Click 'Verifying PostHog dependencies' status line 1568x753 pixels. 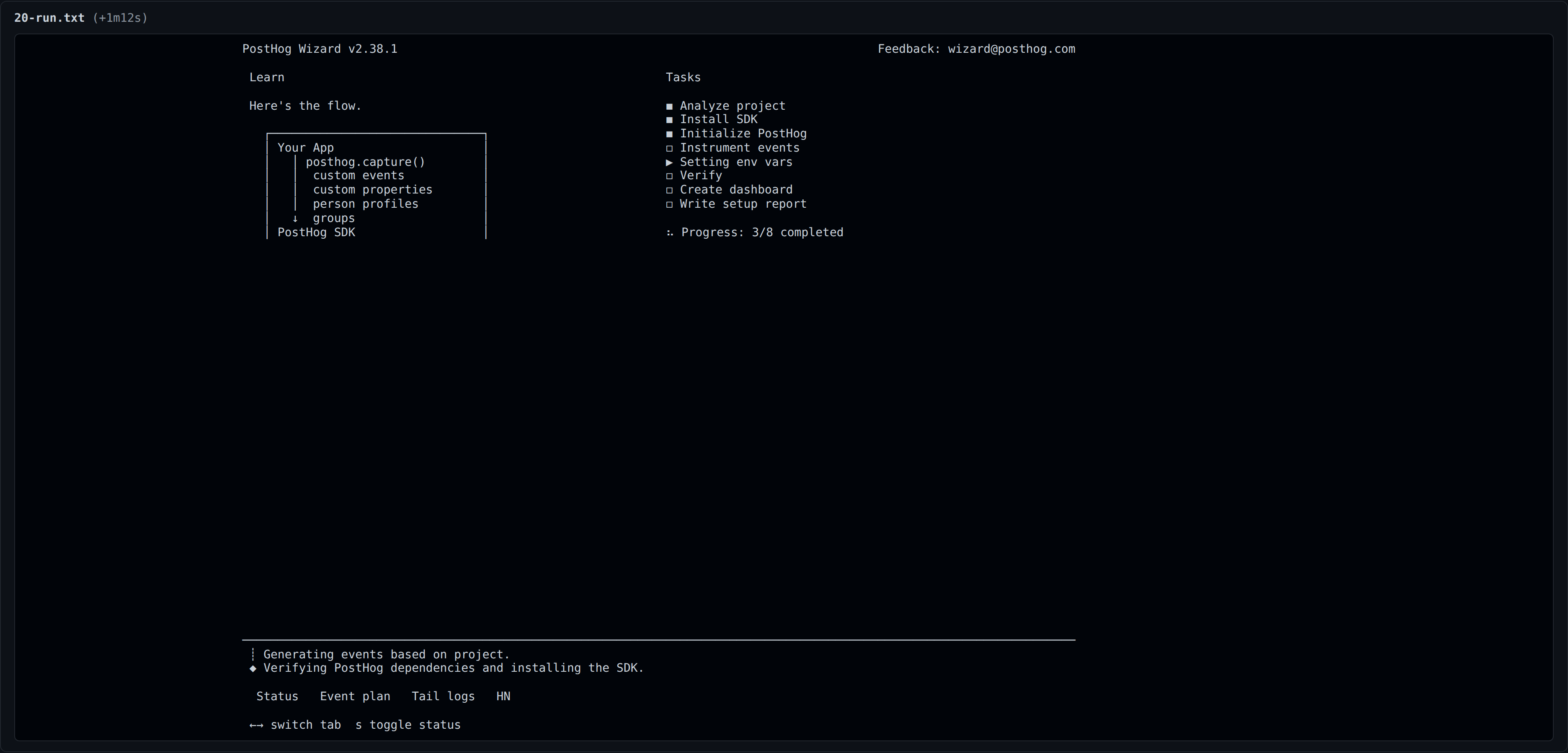click(454, 668)
